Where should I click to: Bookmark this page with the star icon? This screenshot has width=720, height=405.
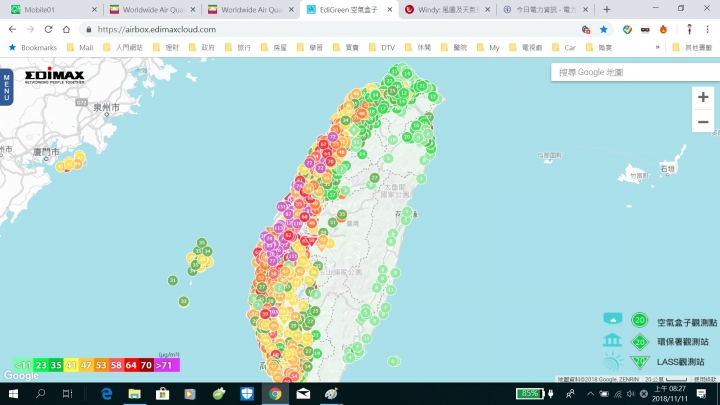(x=603, y=29)
